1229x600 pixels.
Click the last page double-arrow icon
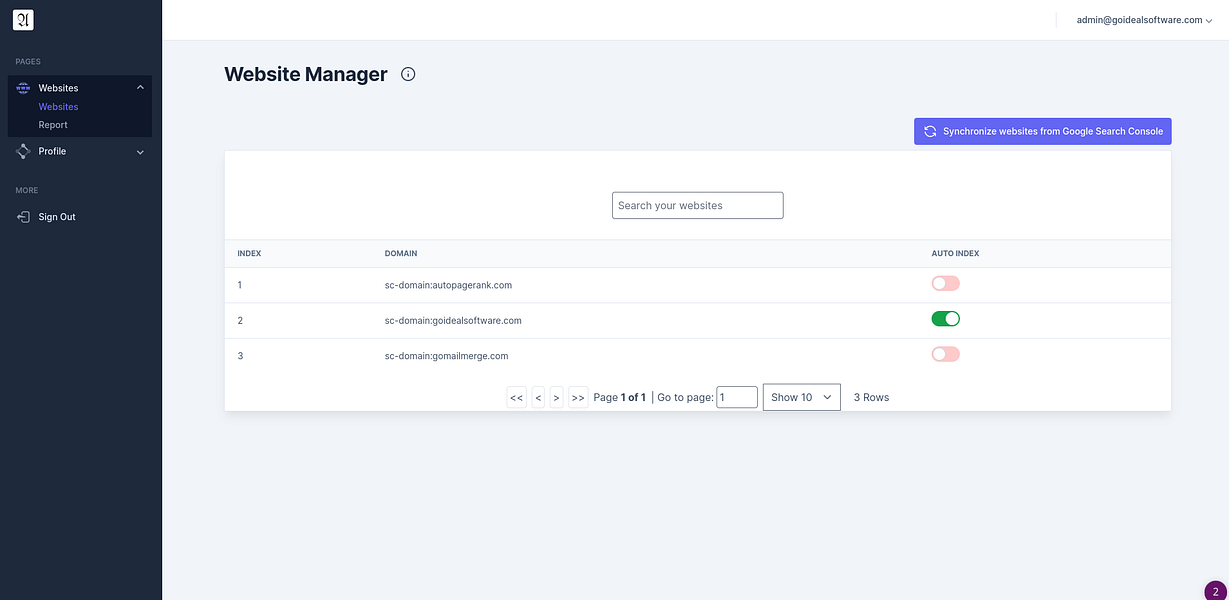[x=578, y=397]
